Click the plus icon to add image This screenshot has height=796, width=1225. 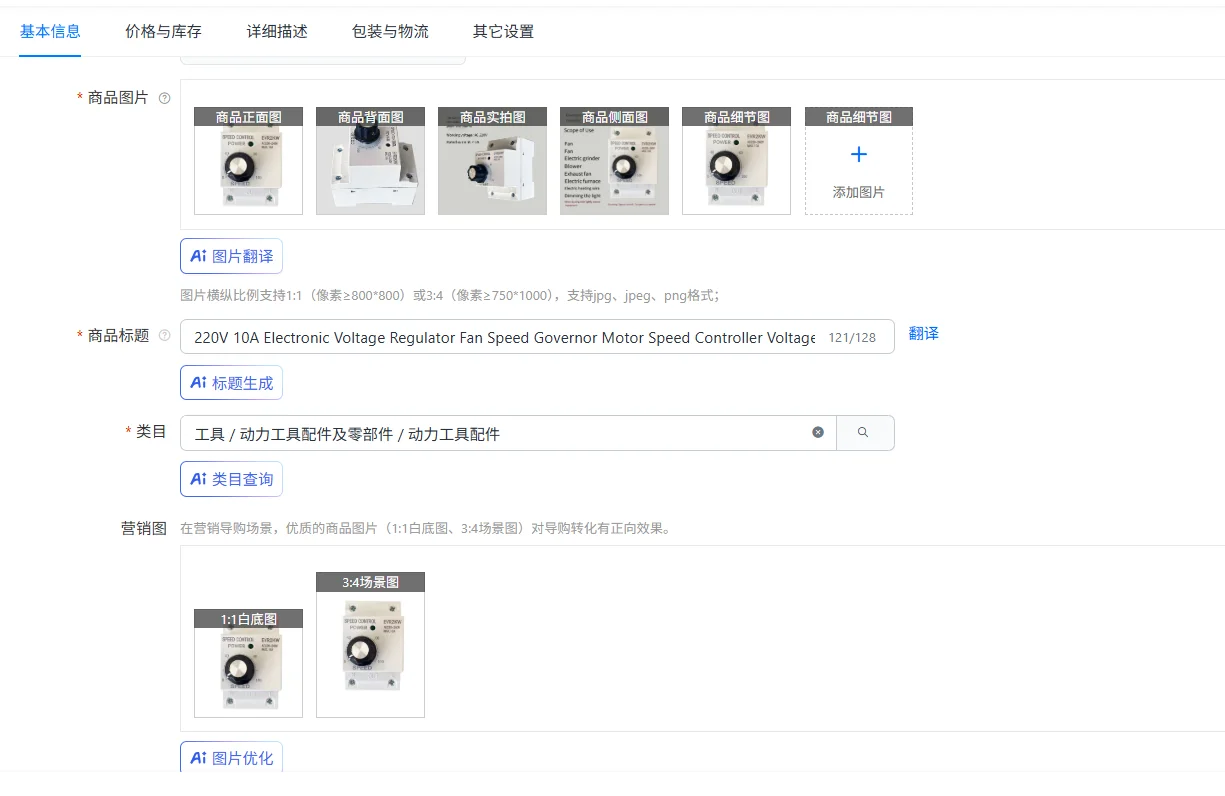(858, 155)
